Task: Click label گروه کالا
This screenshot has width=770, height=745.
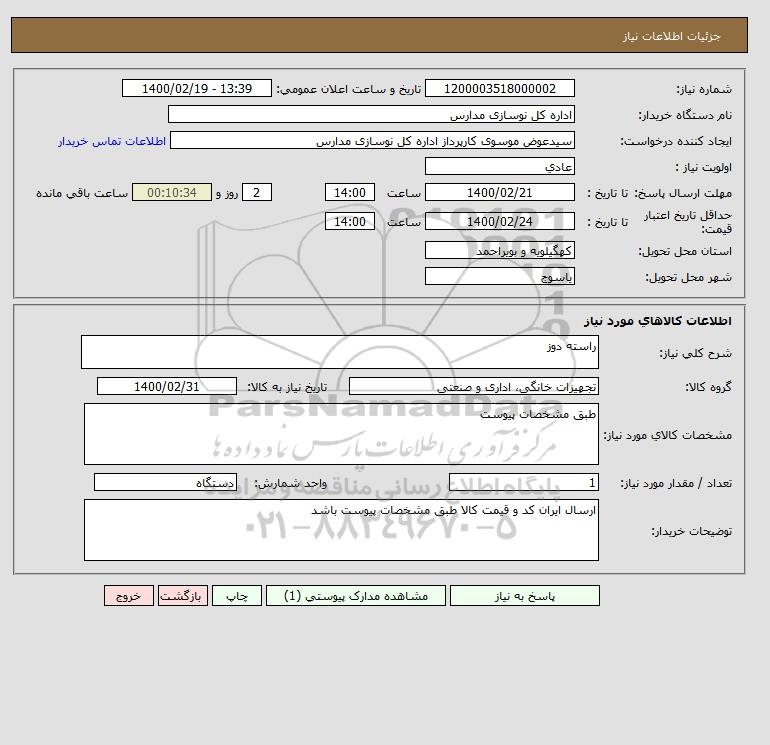Action: click(709, 387)
